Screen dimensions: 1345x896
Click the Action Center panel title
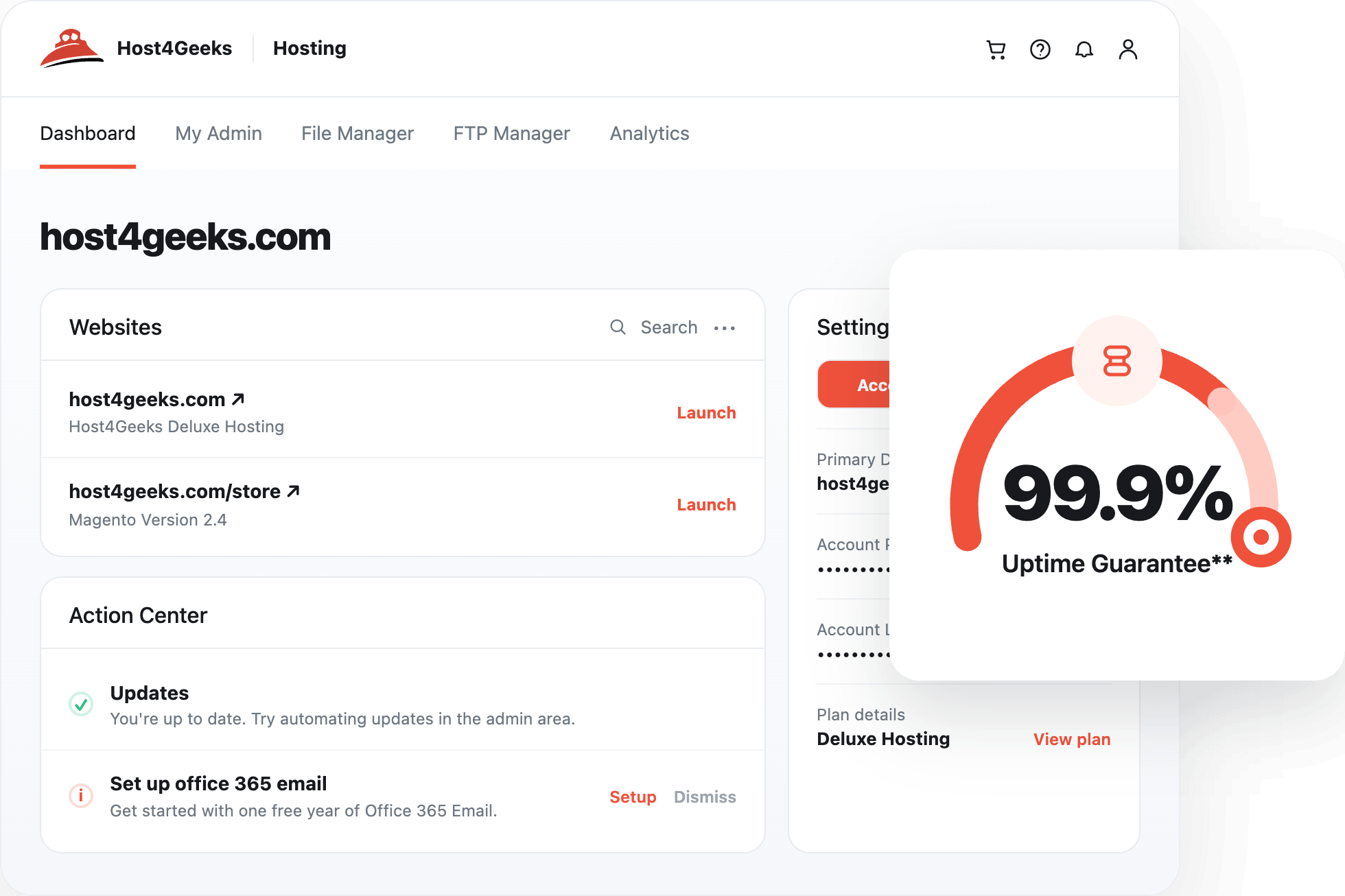pos(138,615)
